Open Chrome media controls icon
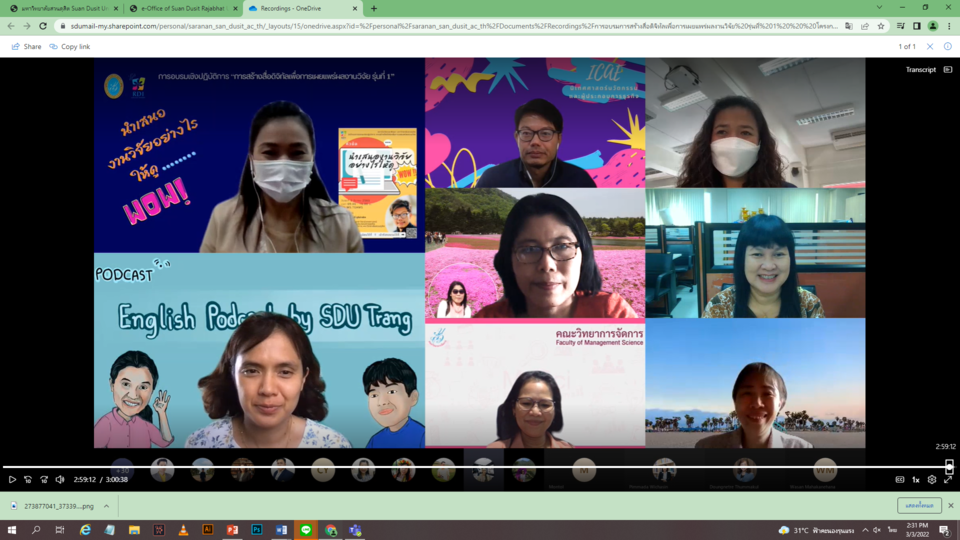960x540 pixels. (901, 26)
